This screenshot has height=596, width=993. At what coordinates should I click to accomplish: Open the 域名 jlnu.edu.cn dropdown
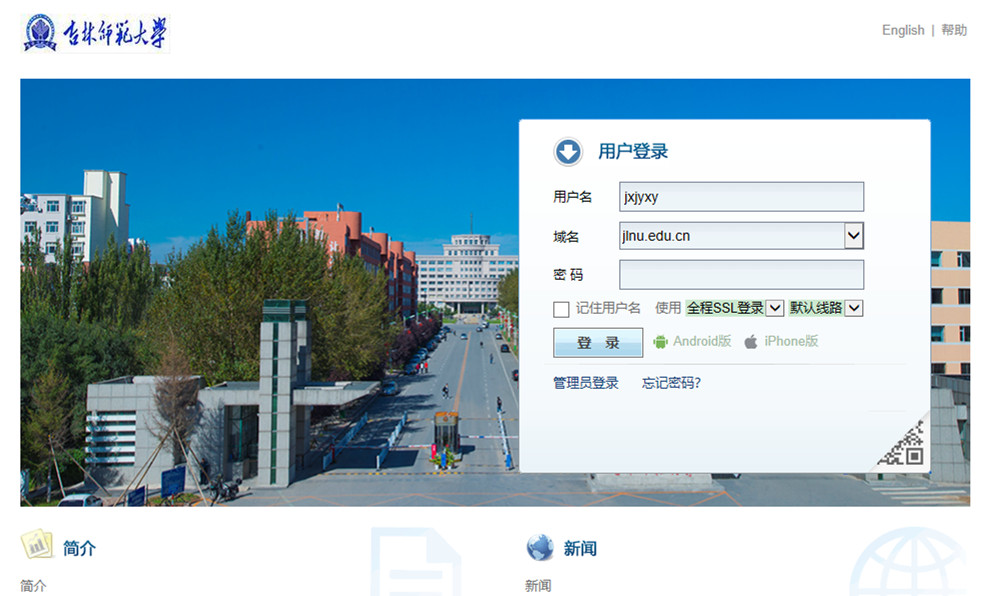tap(853, 236)
